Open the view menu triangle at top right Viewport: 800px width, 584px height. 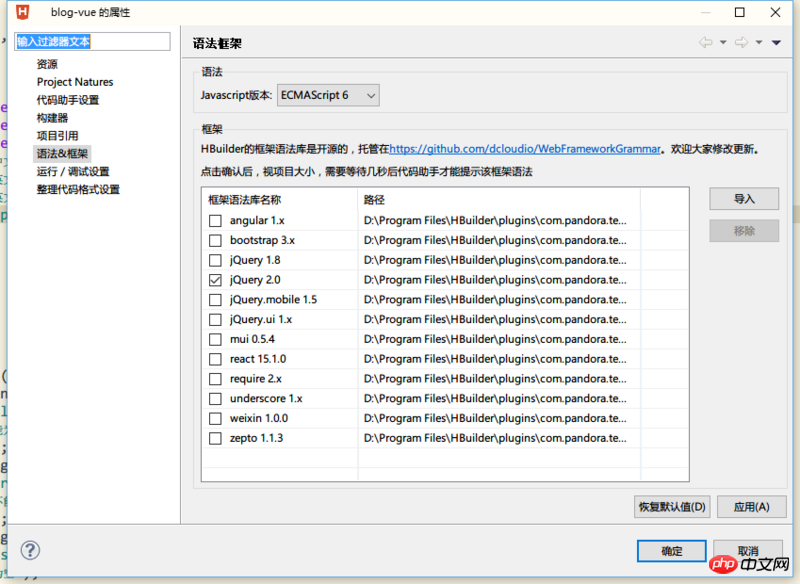[x=776, y=43]
